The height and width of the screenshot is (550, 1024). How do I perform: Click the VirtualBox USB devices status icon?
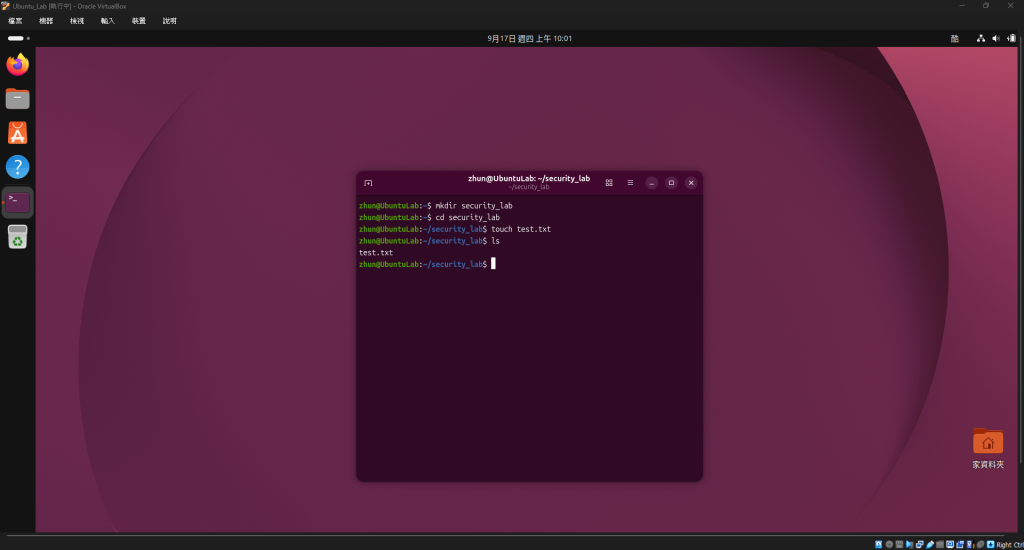tap(930, 544)
